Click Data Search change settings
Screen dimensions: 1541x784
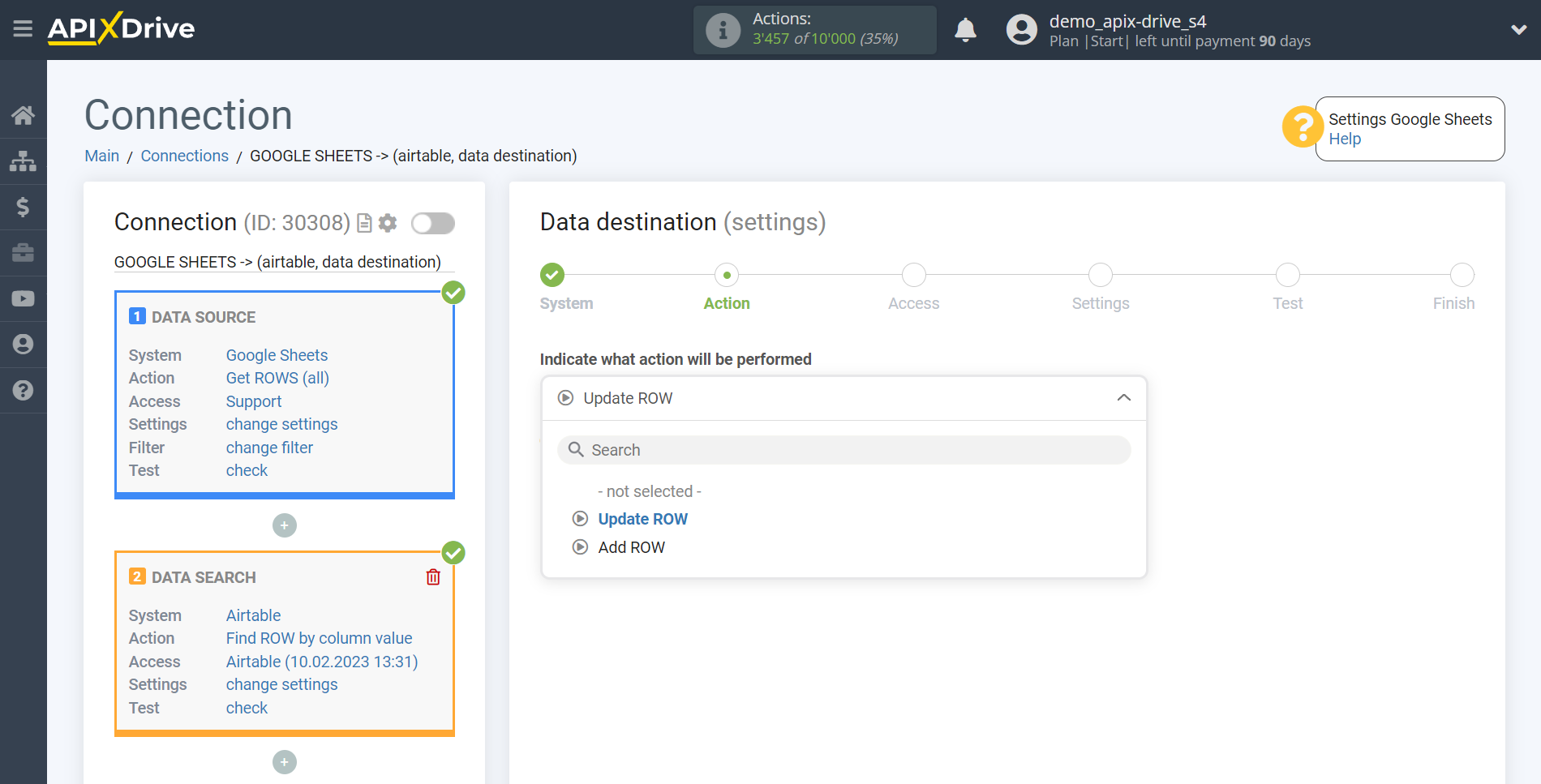point(281,684)
